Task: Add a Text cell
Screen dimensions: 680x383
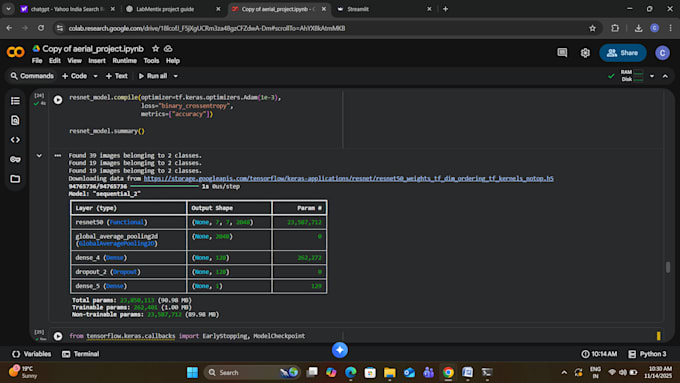Action: click(x=117, y=76)
